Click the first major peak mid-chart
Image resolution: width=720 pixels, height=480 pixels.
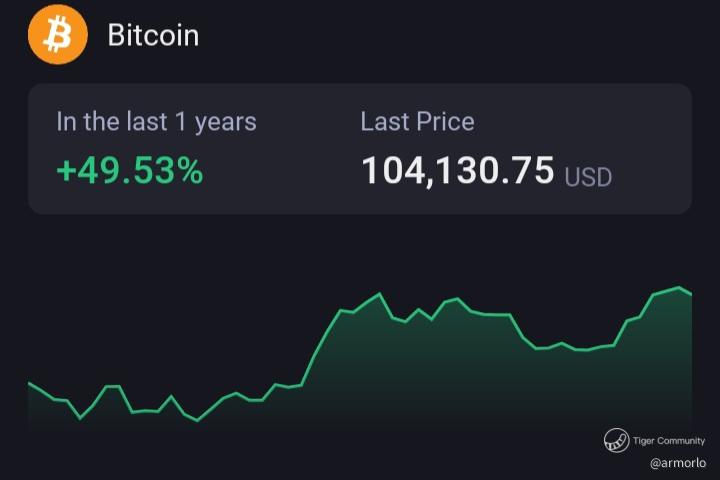tap(379, 294)
